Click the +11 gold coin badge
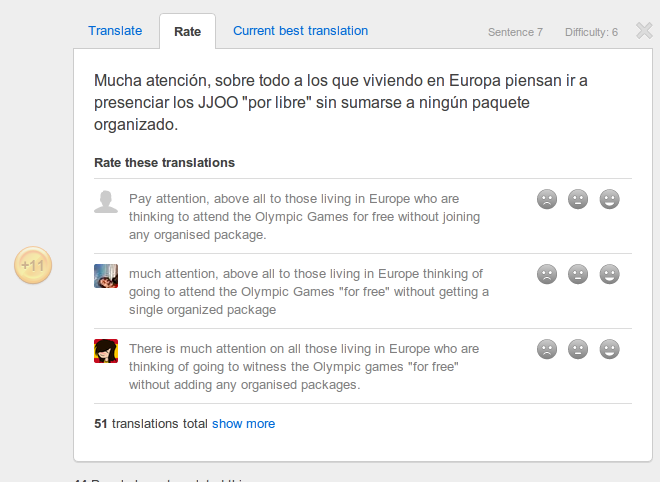The width and height of the screenshot is (660, 482). pyautogui.click(x=32, y=266)
